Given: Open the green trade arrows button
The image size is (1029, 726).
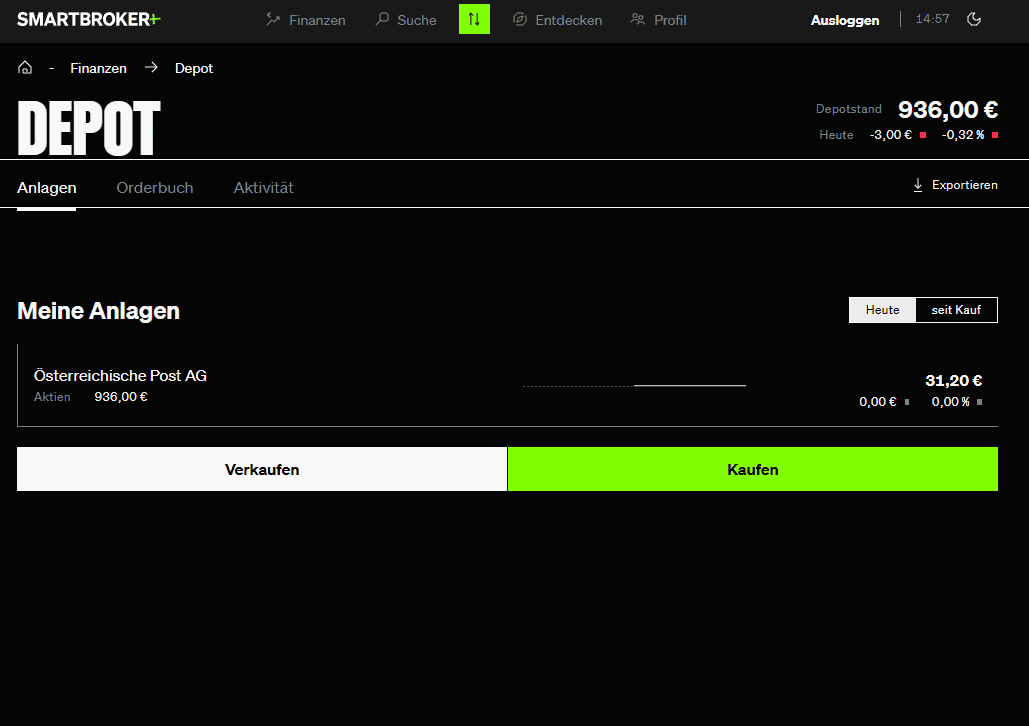Looking at the screenshot, I should [474, 19].
